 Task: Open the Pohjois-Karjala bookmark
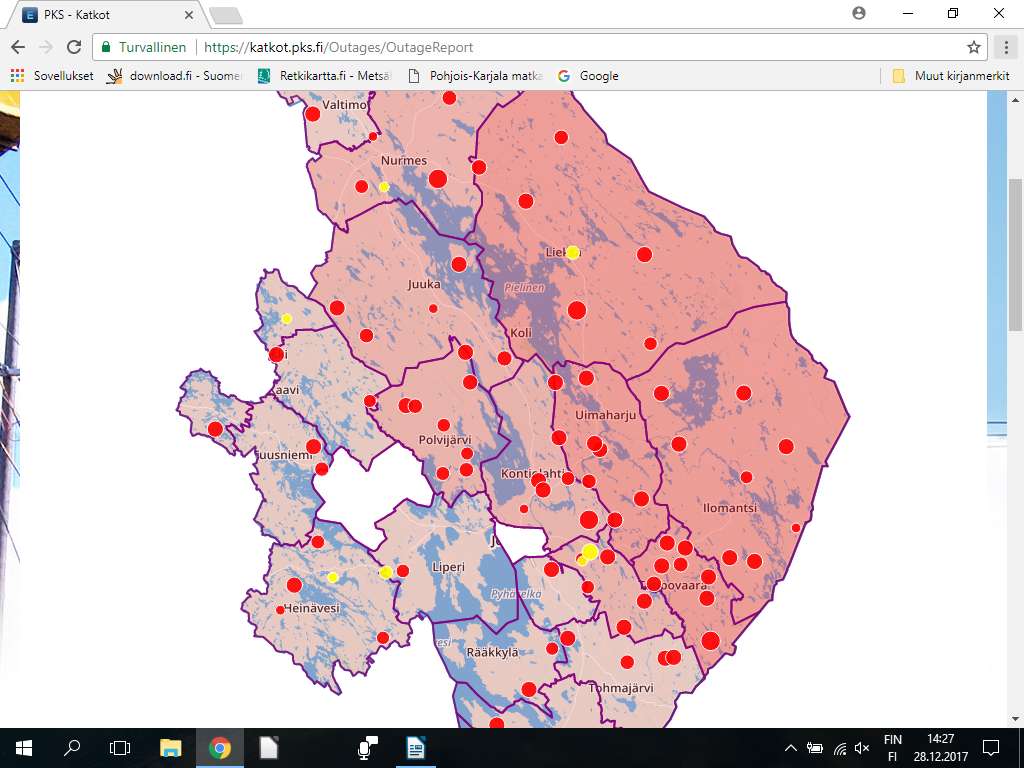pos(476,76)
